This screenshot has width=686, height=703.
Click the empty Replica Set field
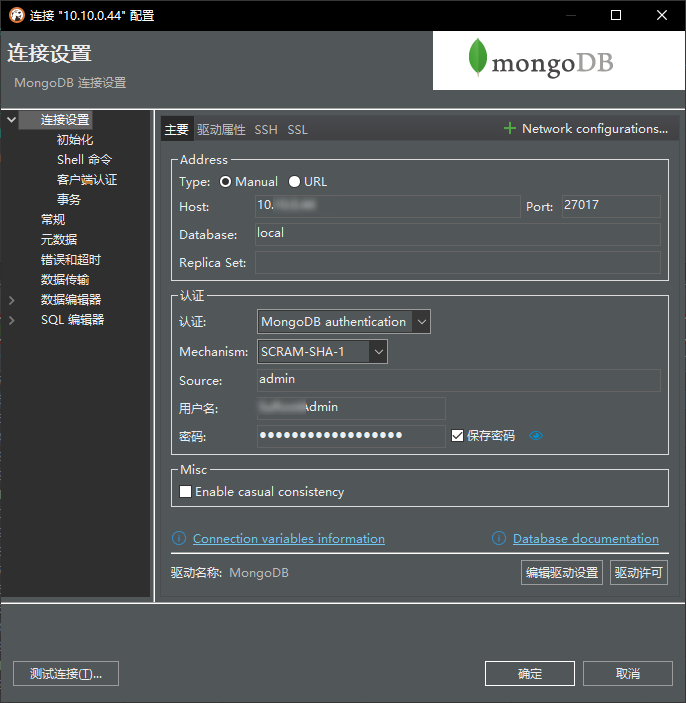(x=458, y=262)
